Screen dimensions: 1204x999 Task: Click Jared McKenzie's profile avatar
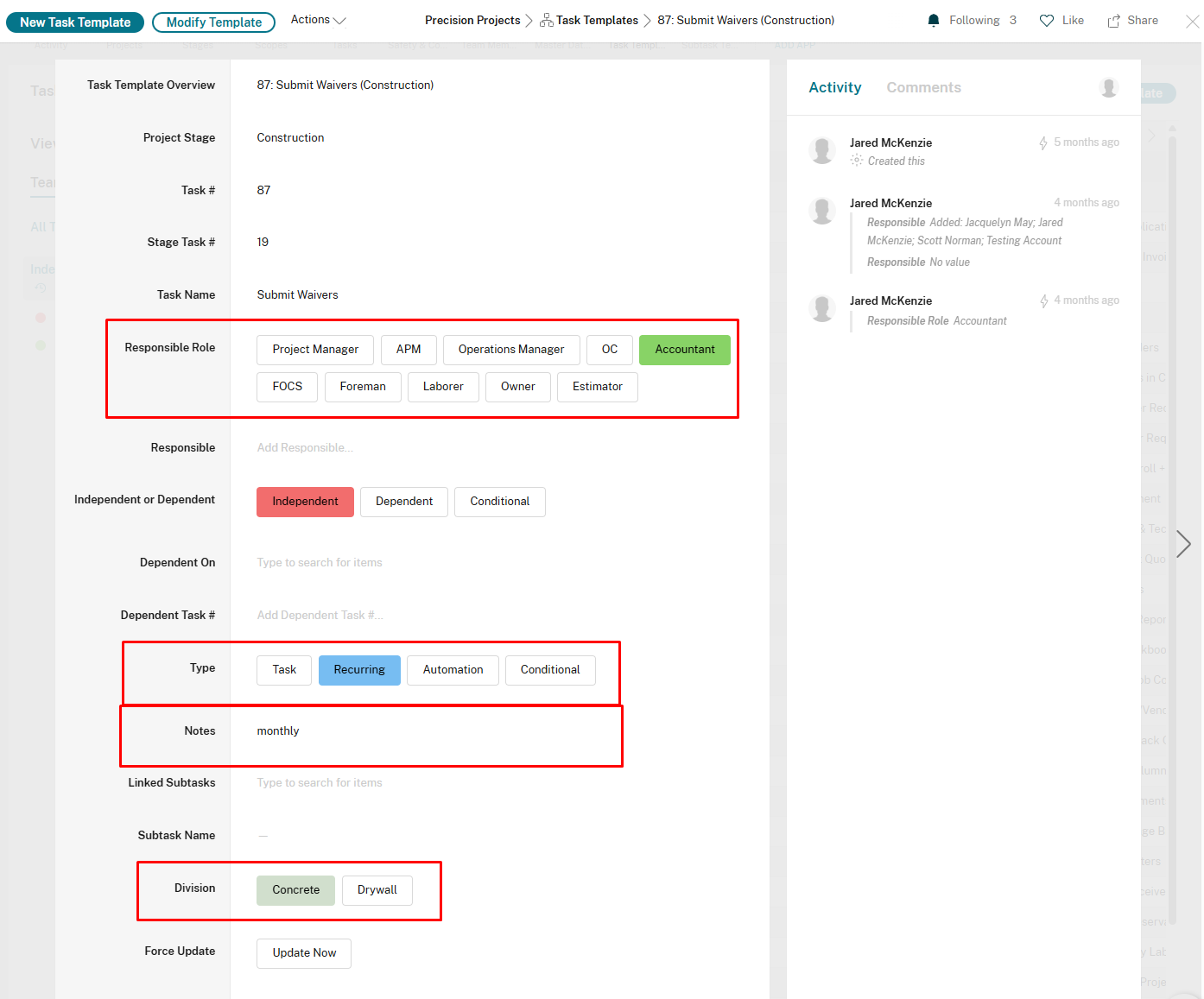point(821,150)
